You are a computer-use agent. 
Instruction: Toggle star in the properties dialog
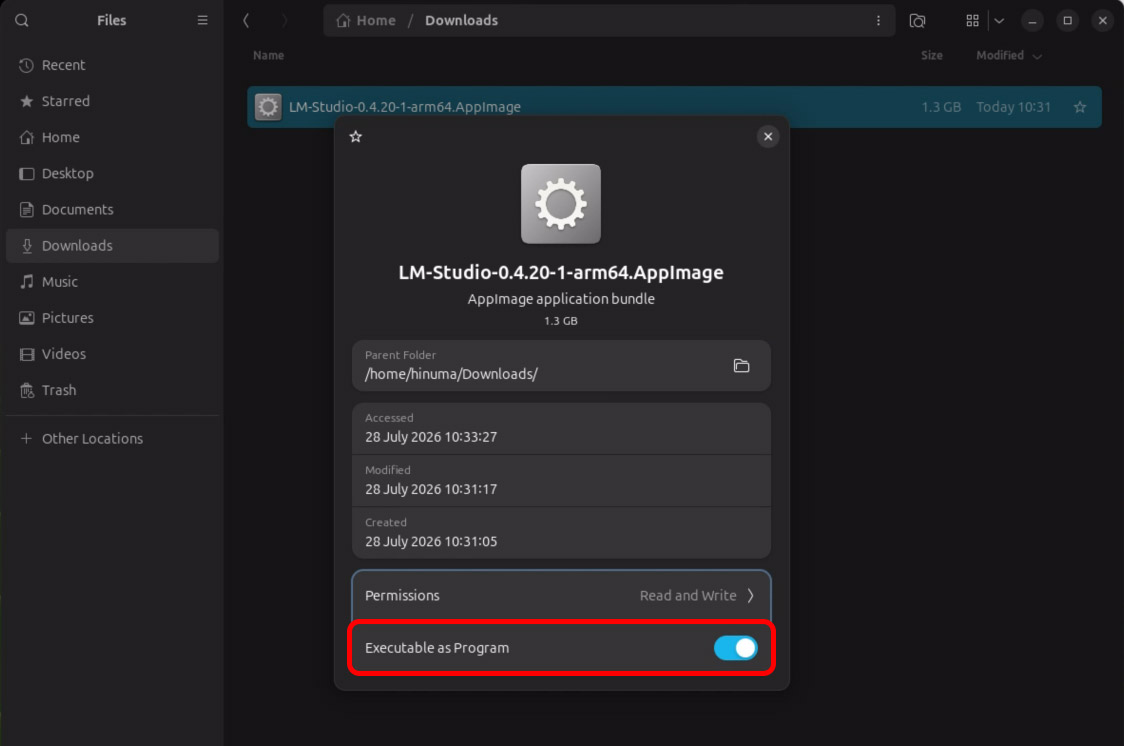[x=356, y=136]
